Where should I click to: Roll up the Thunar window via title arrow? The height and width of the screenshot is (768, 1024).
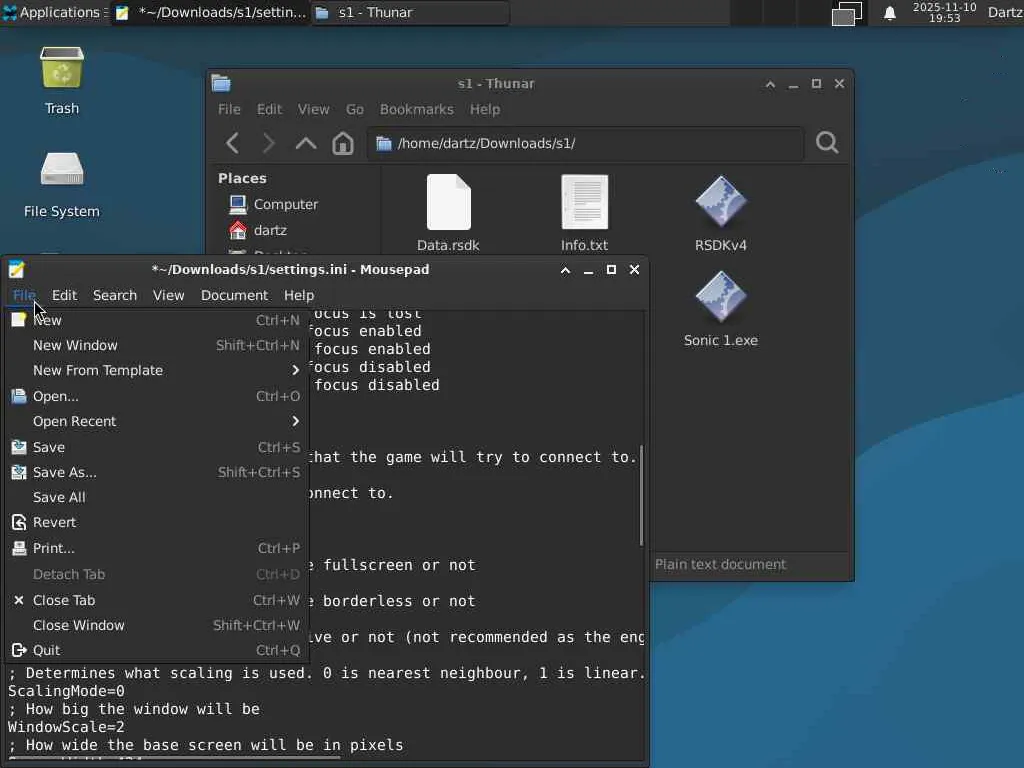click(771, 84)
